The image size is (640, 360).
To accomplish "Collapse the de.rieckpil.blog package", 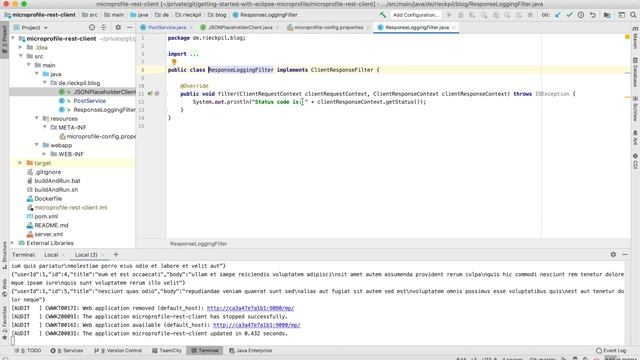I will pyautogui.click(x=45, y=83).
